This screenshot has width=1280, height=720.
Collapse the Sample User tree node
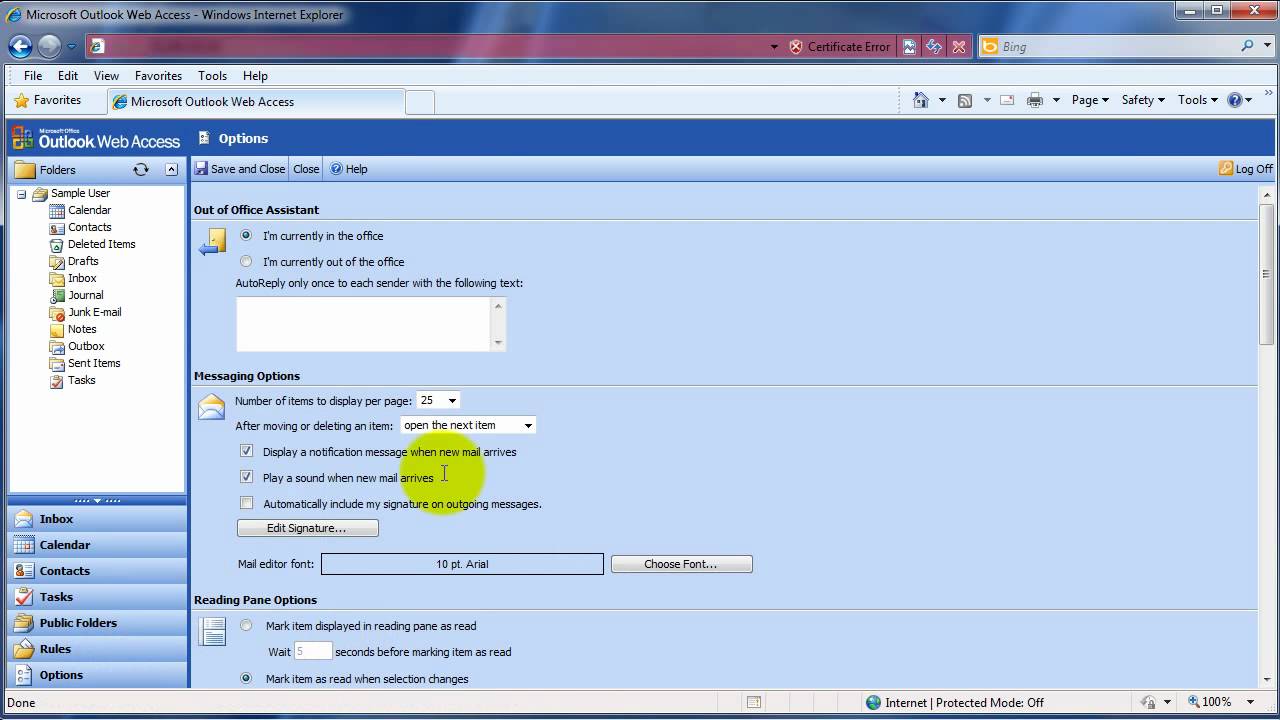21,194
